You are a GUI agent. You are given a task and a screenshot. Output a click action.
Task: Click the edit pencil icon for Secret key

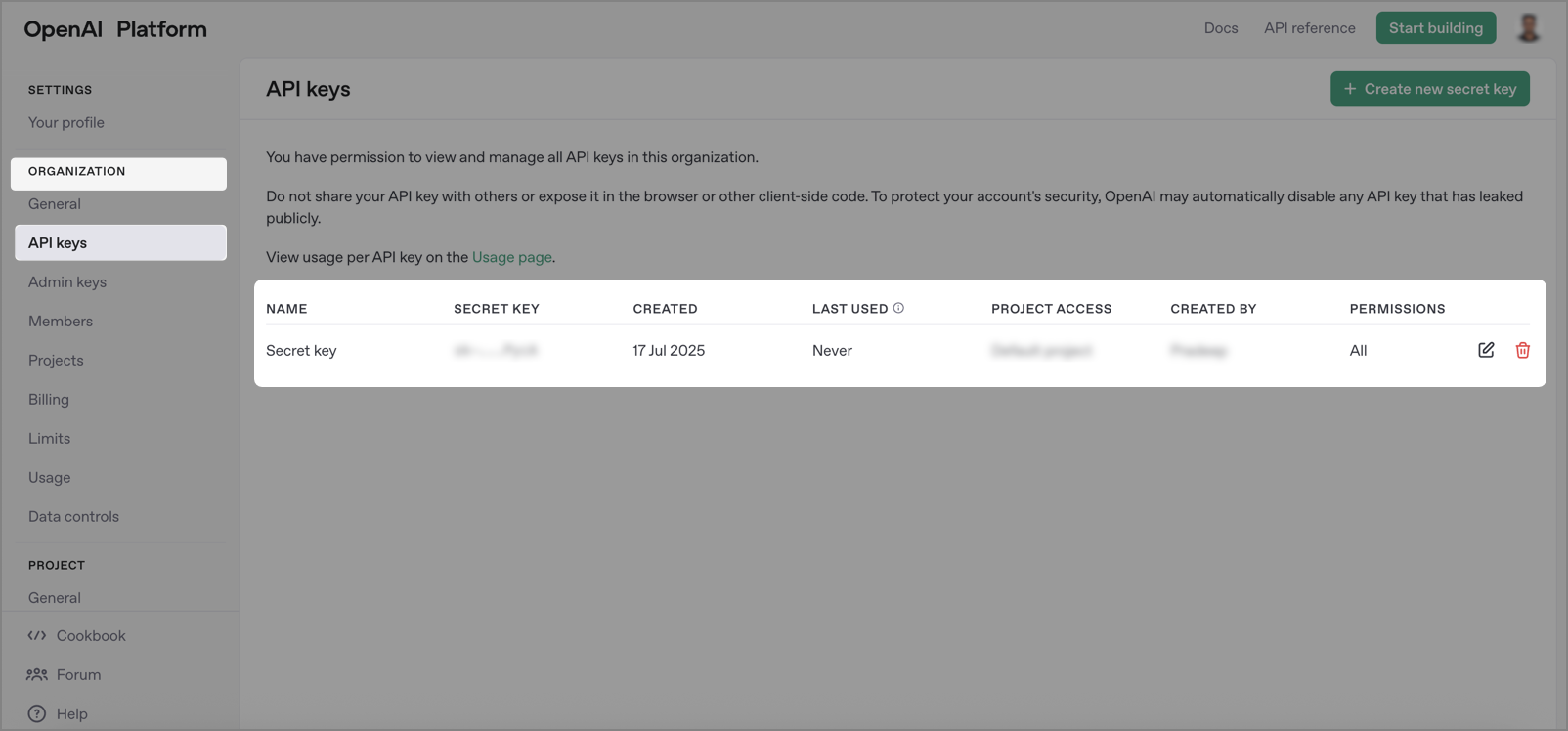point(1486,350)
